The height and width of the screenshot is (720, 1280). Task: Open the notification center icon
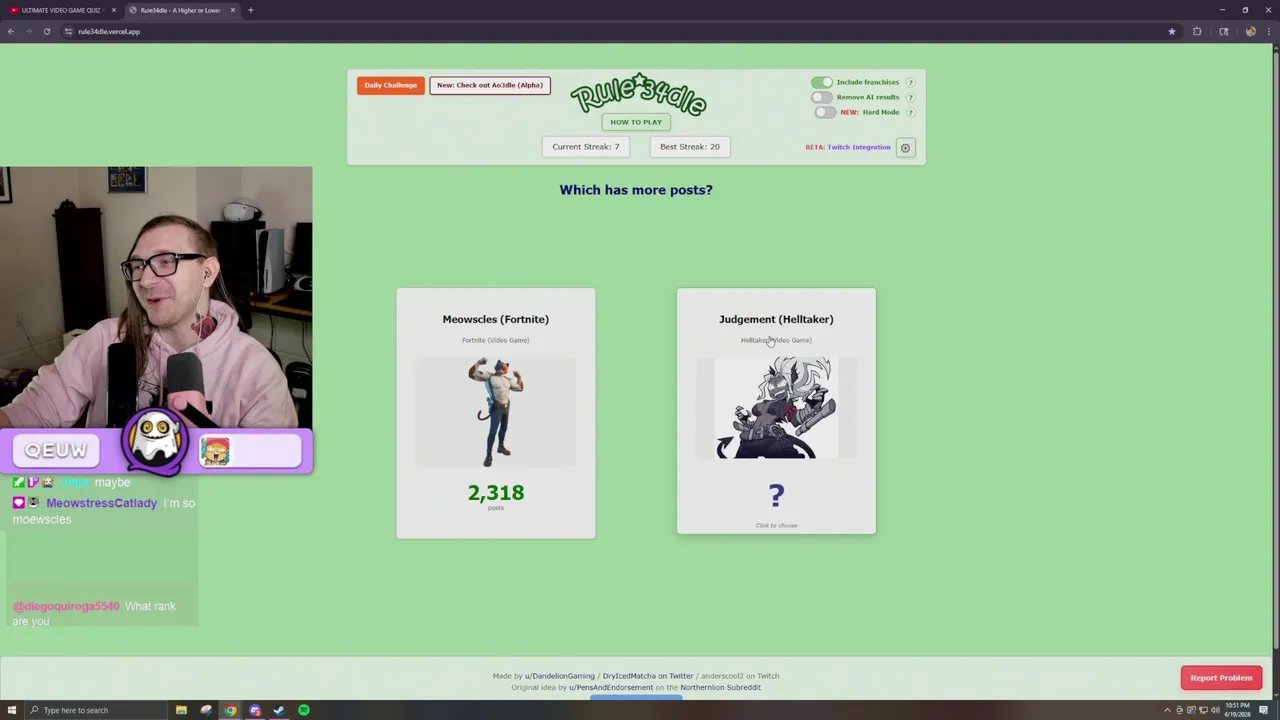1264,710
